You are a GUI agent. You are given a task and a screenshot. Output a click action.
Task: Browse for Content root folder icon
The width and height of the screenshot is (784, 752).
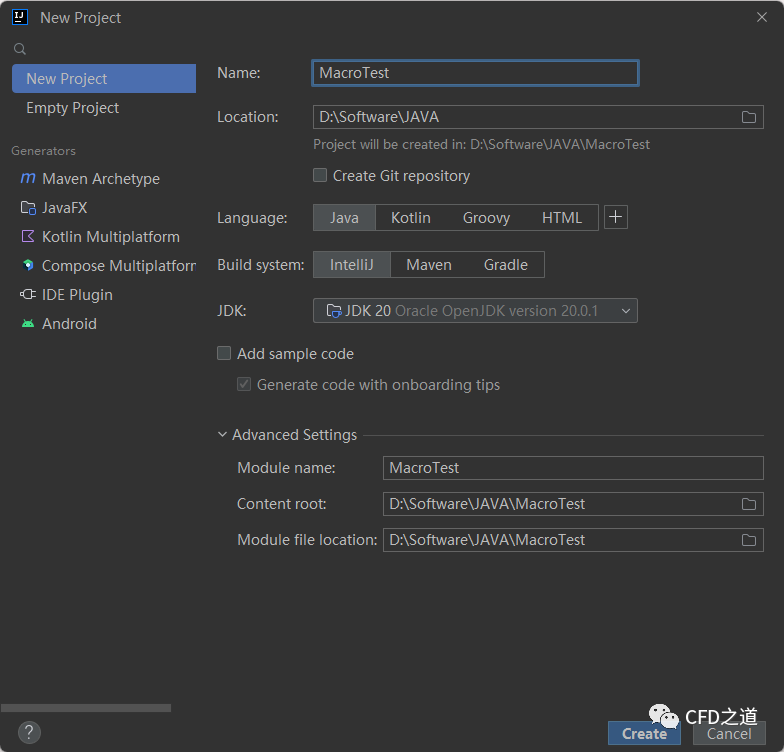748,504
